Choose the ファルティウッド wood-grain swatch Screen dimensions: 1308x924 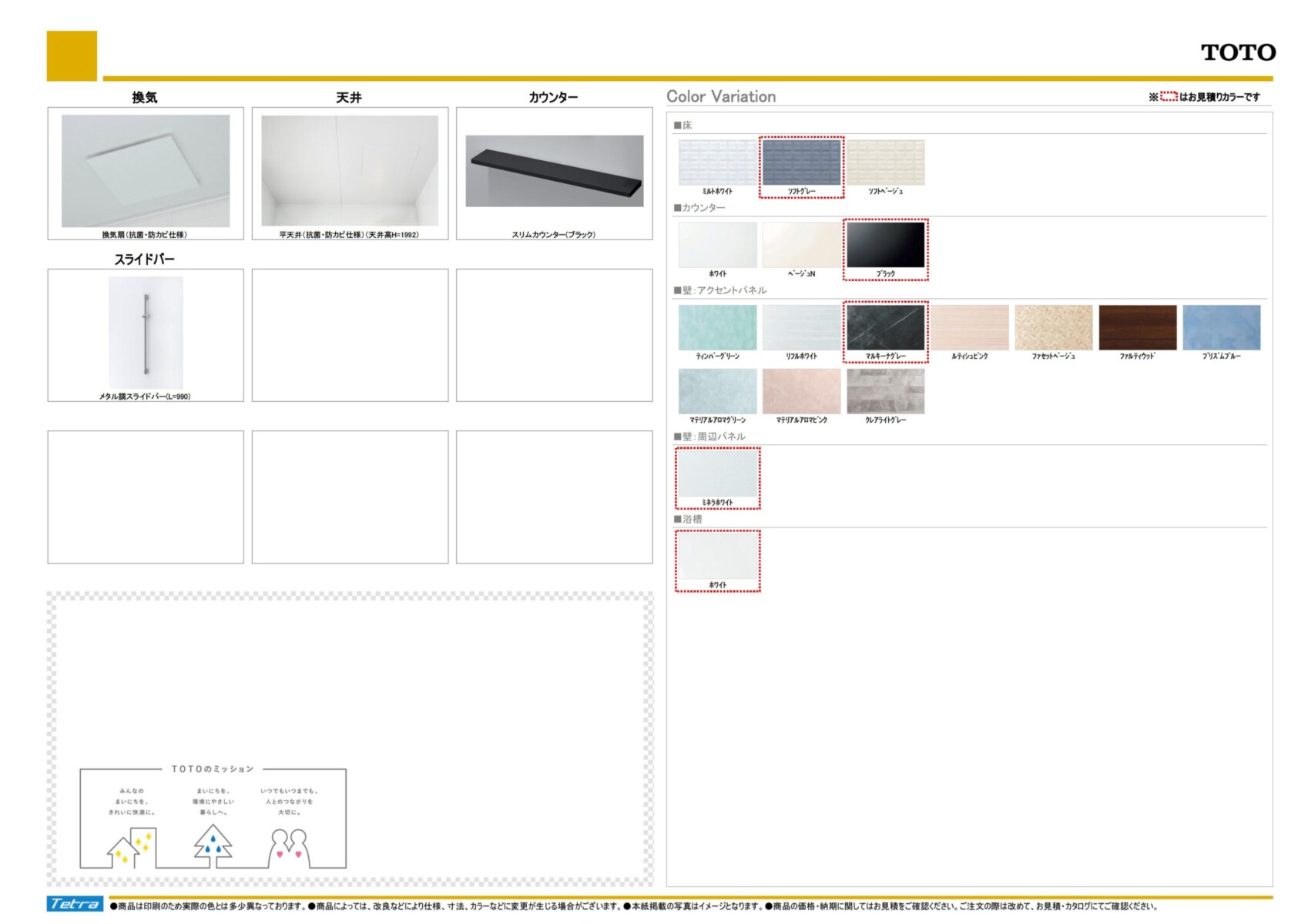coord(1137,327)
